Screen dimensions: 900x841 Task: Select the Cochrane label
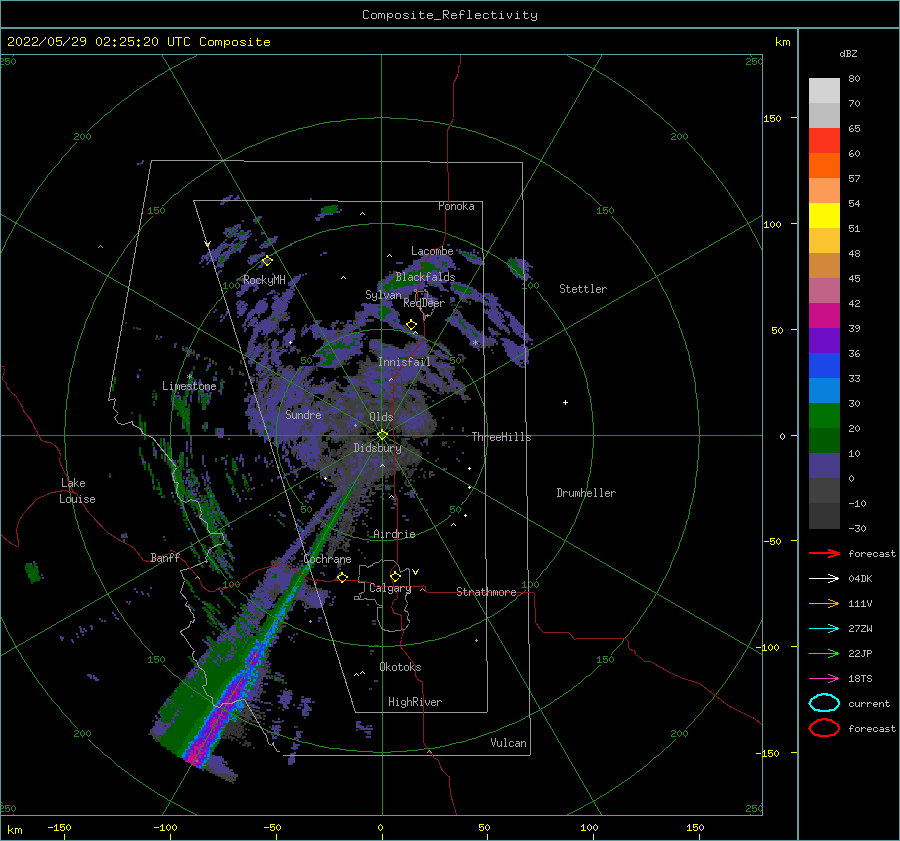pos(327,559)
